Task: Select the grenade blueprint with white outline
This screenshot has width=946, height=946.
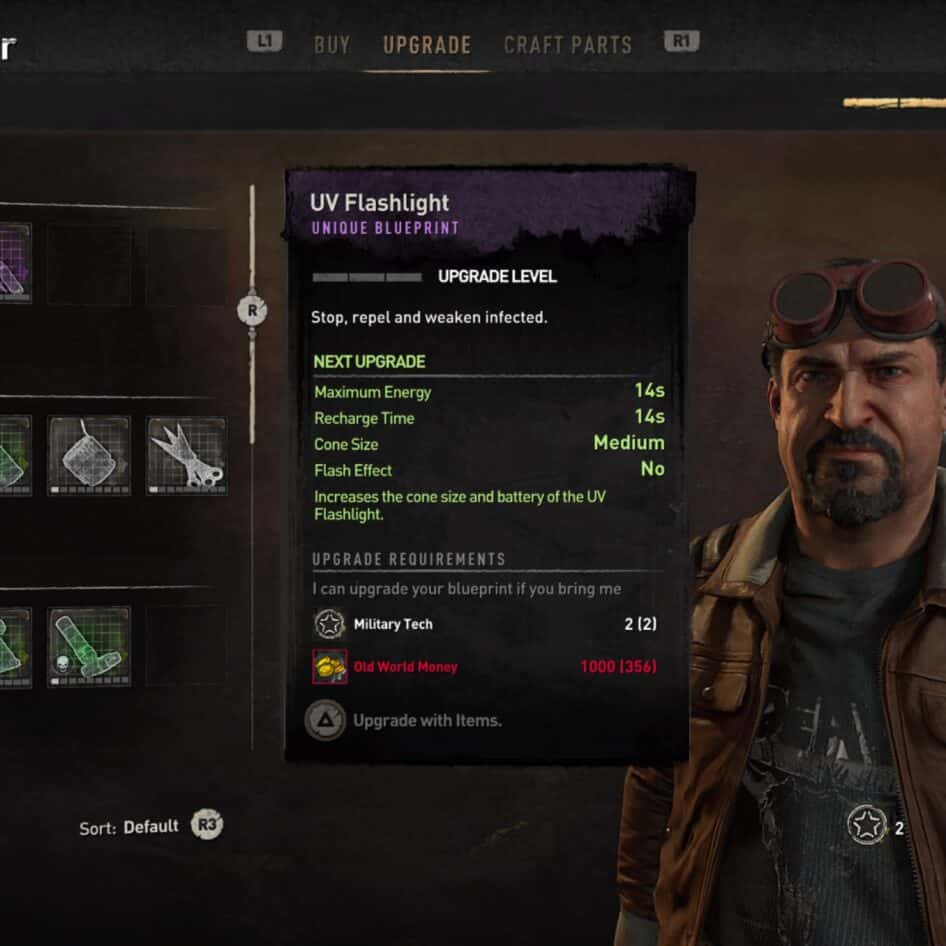Action: pos(89,456)
